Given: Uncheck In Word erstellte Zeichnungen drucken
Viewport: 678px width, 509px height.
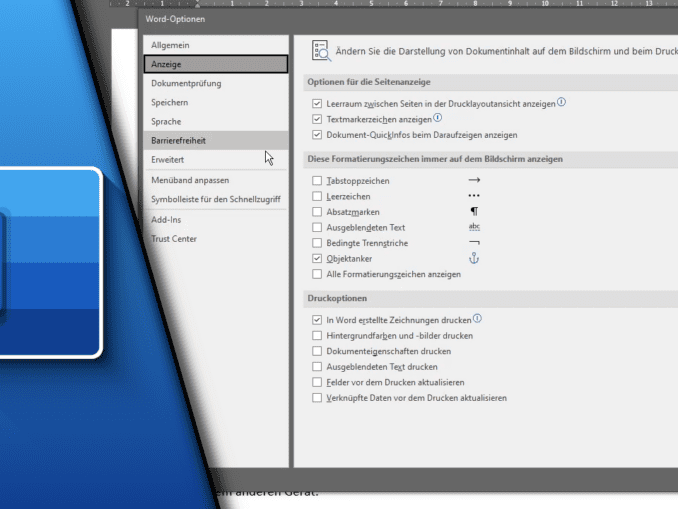Looking at the screenshot, I should point(317,320).
